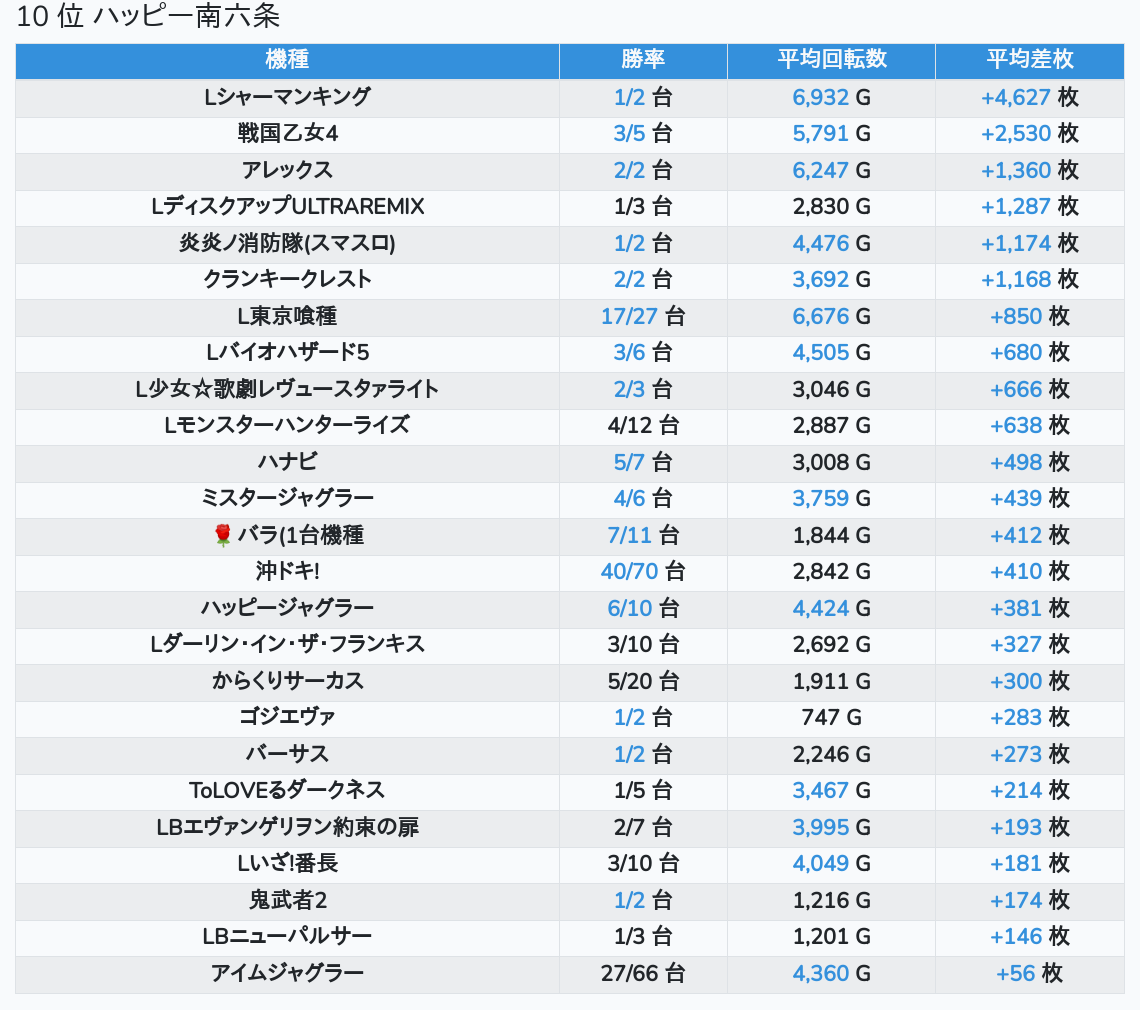Select the +666 枚 difference value
The width and height of the screenshot is (1140, 1010).
click(x=1029, y=389)
